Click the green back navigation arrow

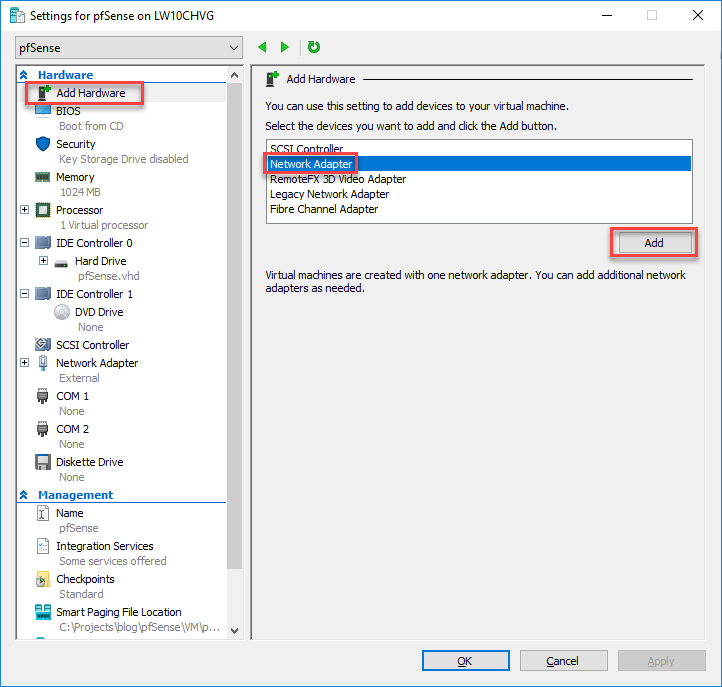click(262, 47)
